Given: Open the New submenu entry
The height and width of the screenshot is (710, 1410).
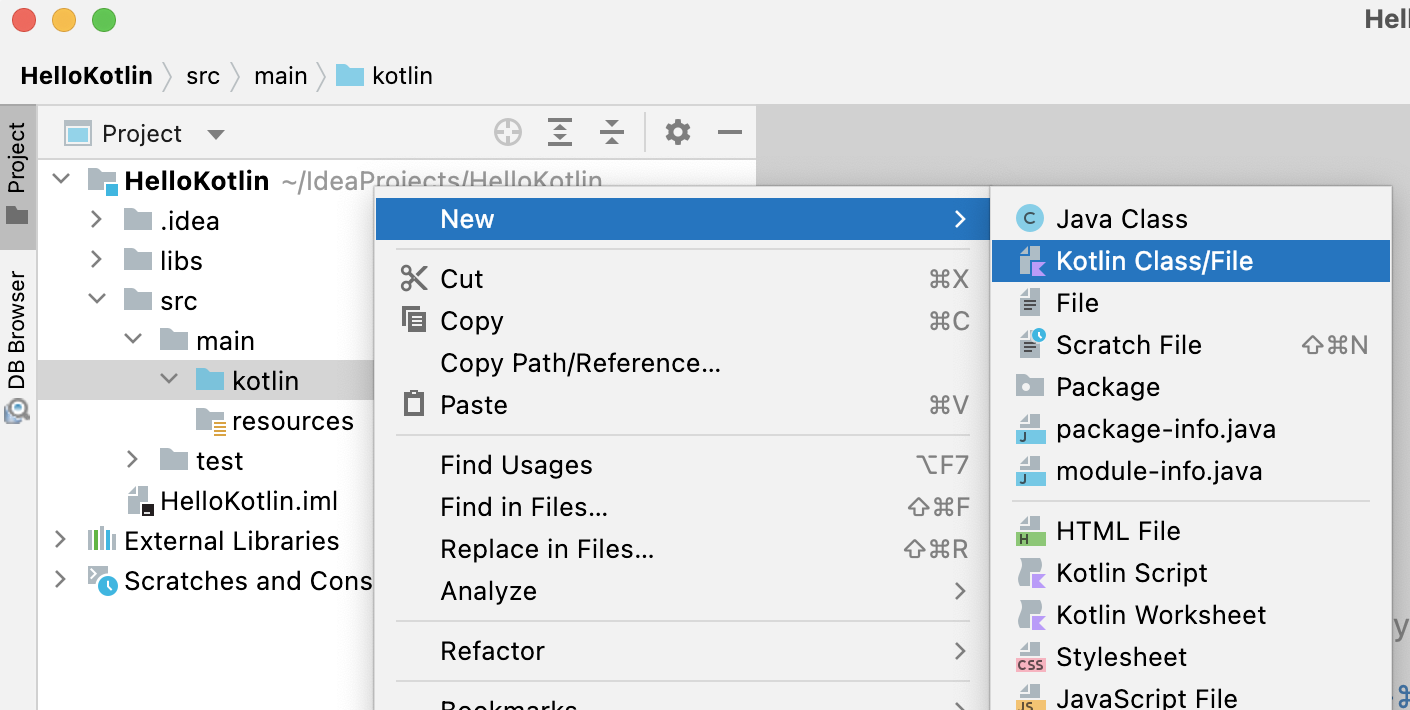Looking at the screenshot, I should click(683, 219).
